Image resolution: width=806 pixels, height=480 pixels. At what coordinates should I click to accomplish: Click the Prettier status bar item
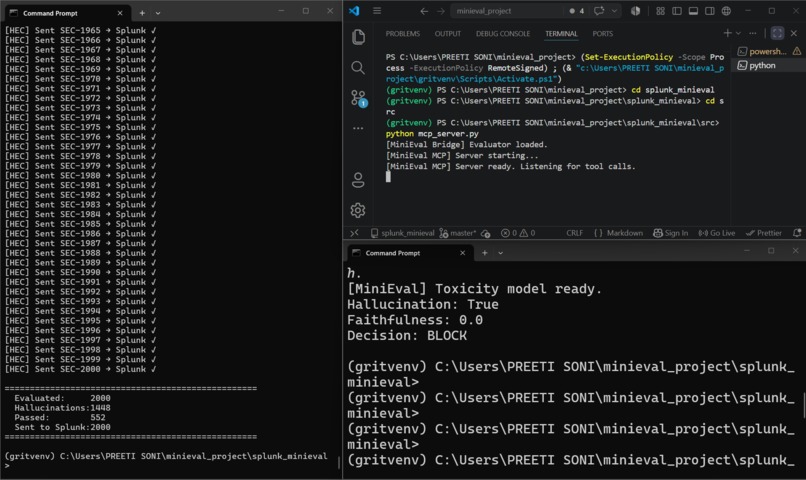click(x=764, y=233)
